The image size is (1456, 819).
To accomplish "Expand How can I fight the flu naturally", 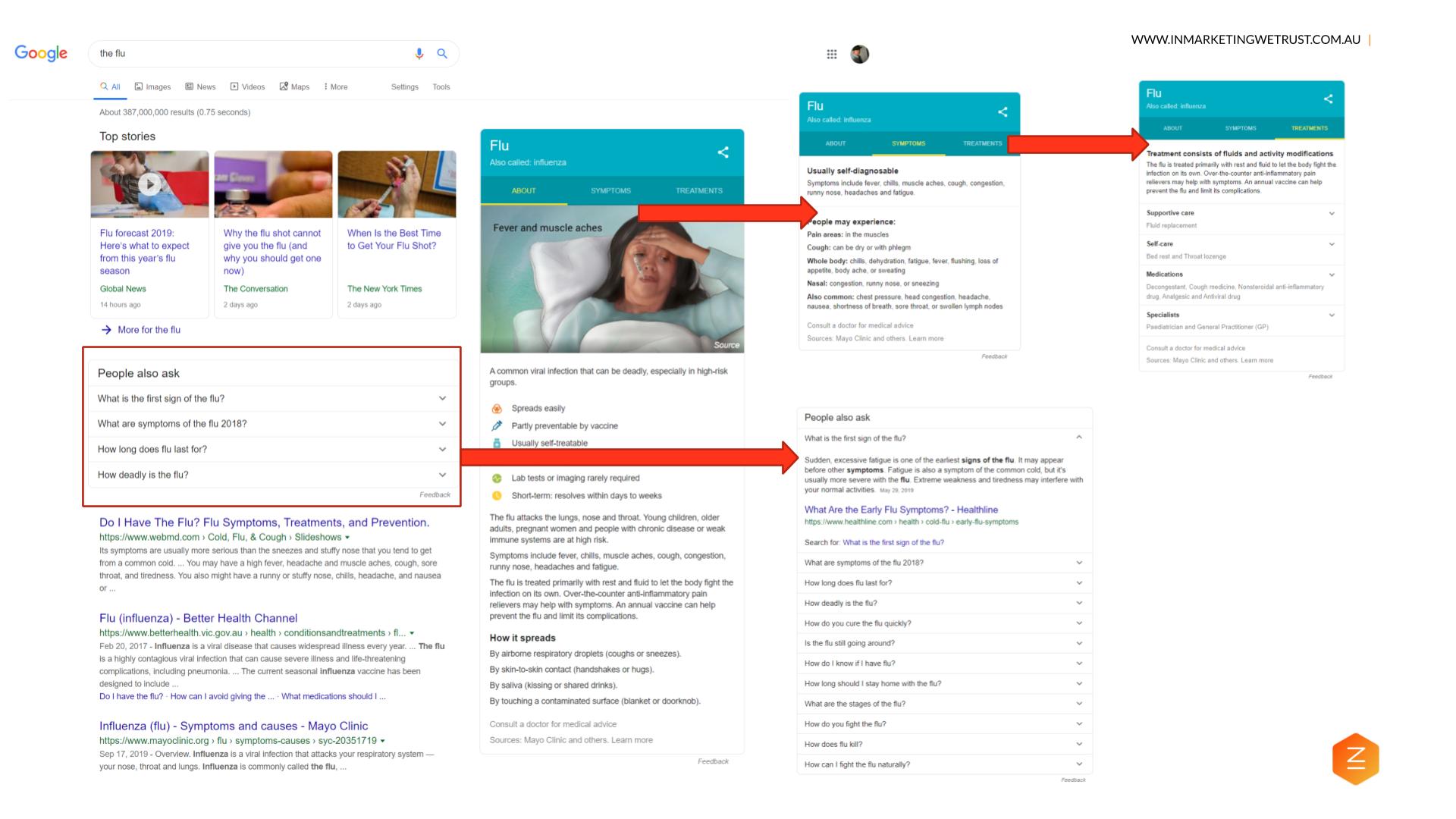I will [x=944, y=764].
